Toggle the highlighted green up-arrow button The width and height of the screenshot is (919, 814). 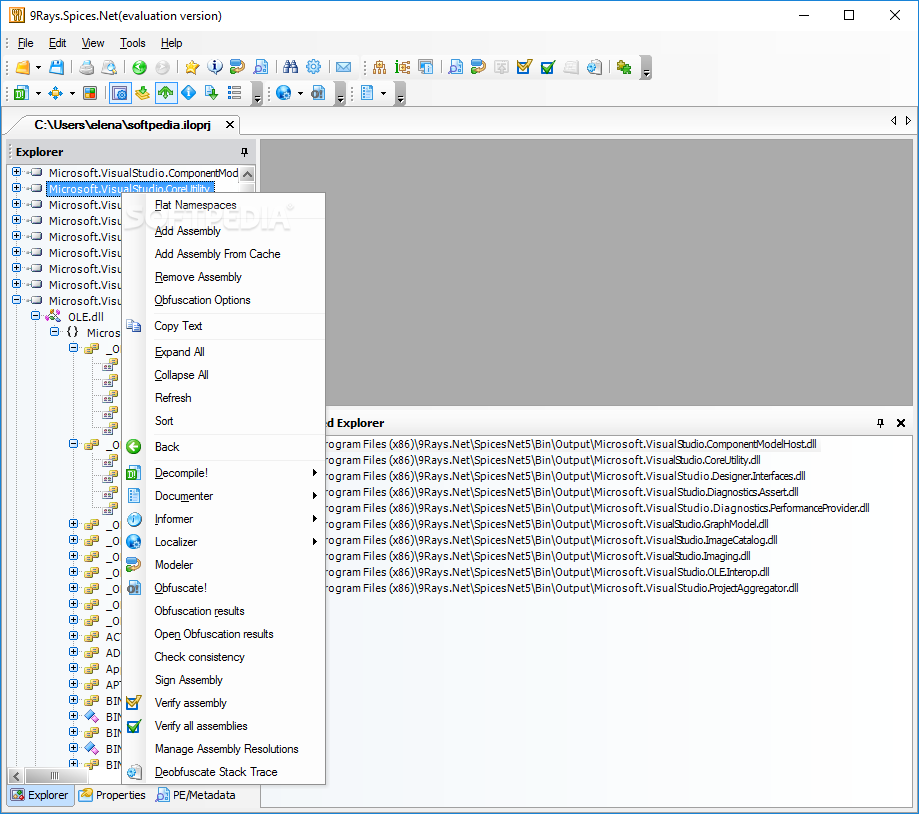[166, 93]
